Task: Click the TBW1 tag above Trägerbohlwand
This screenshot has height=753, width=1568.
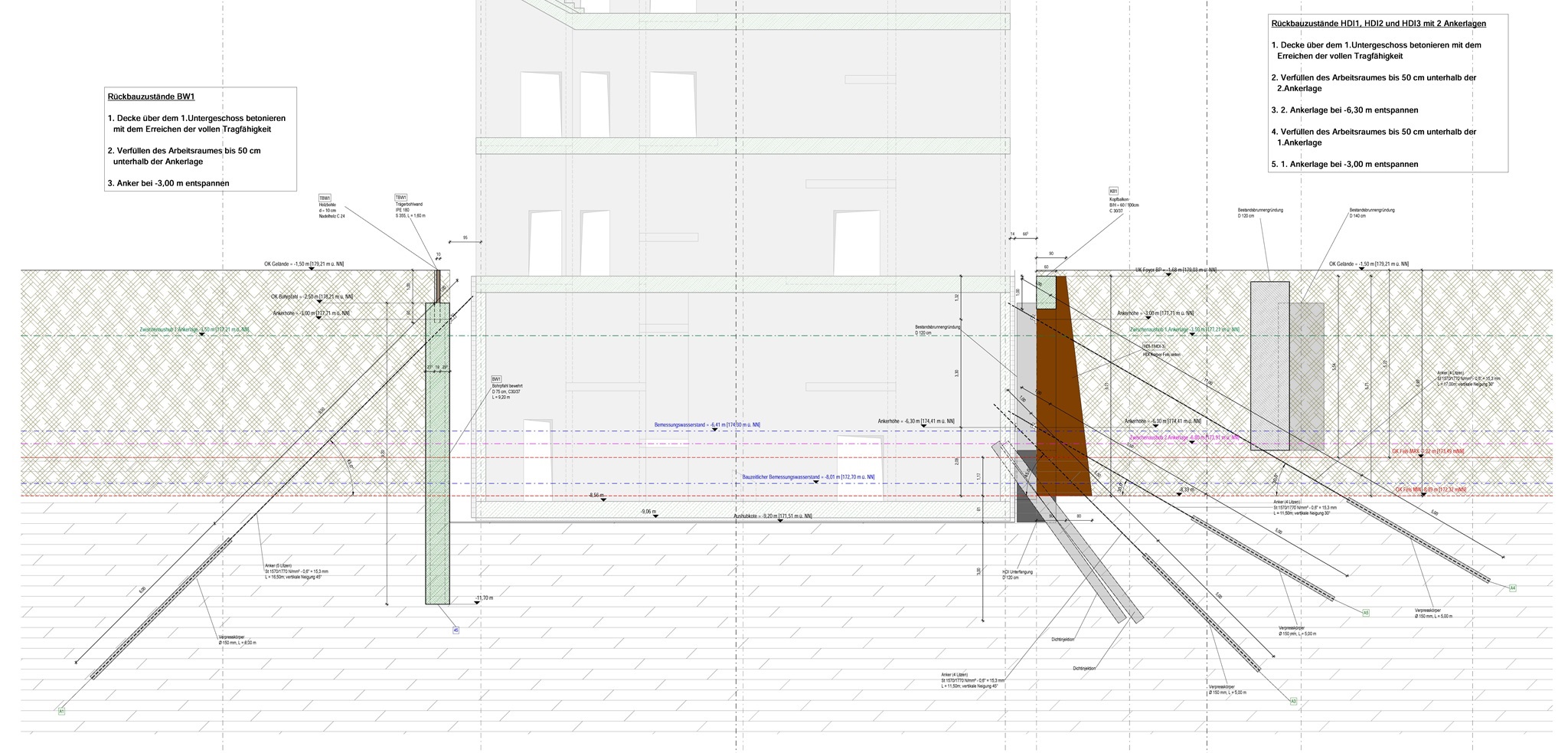Action: pyautogui.click(x=400, y=197)
